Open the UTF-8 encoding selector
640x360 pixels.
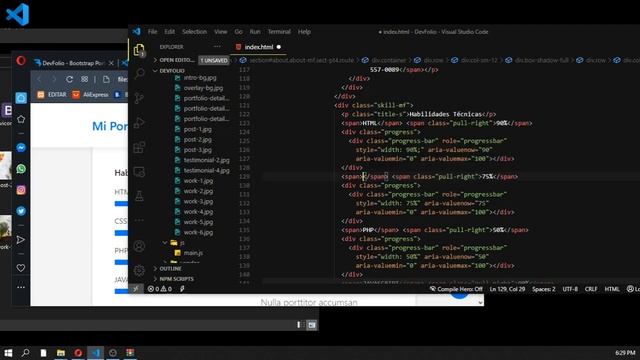[x=570, y=289]
